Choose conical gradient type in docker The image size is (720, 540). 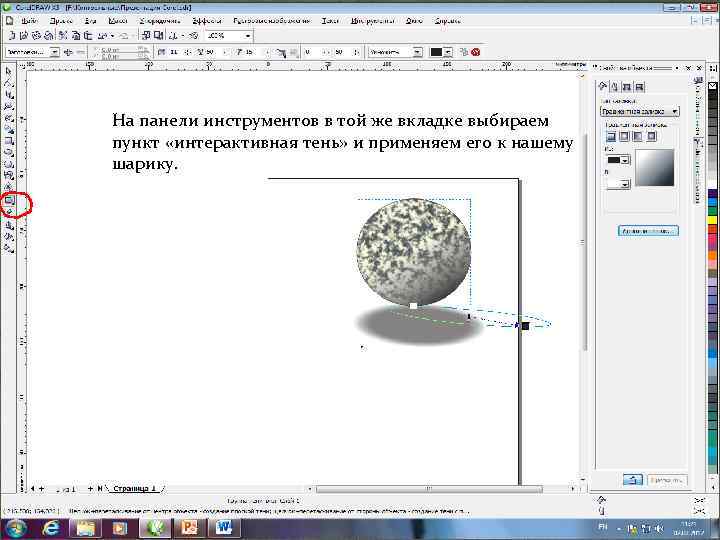tap(638, 136)
